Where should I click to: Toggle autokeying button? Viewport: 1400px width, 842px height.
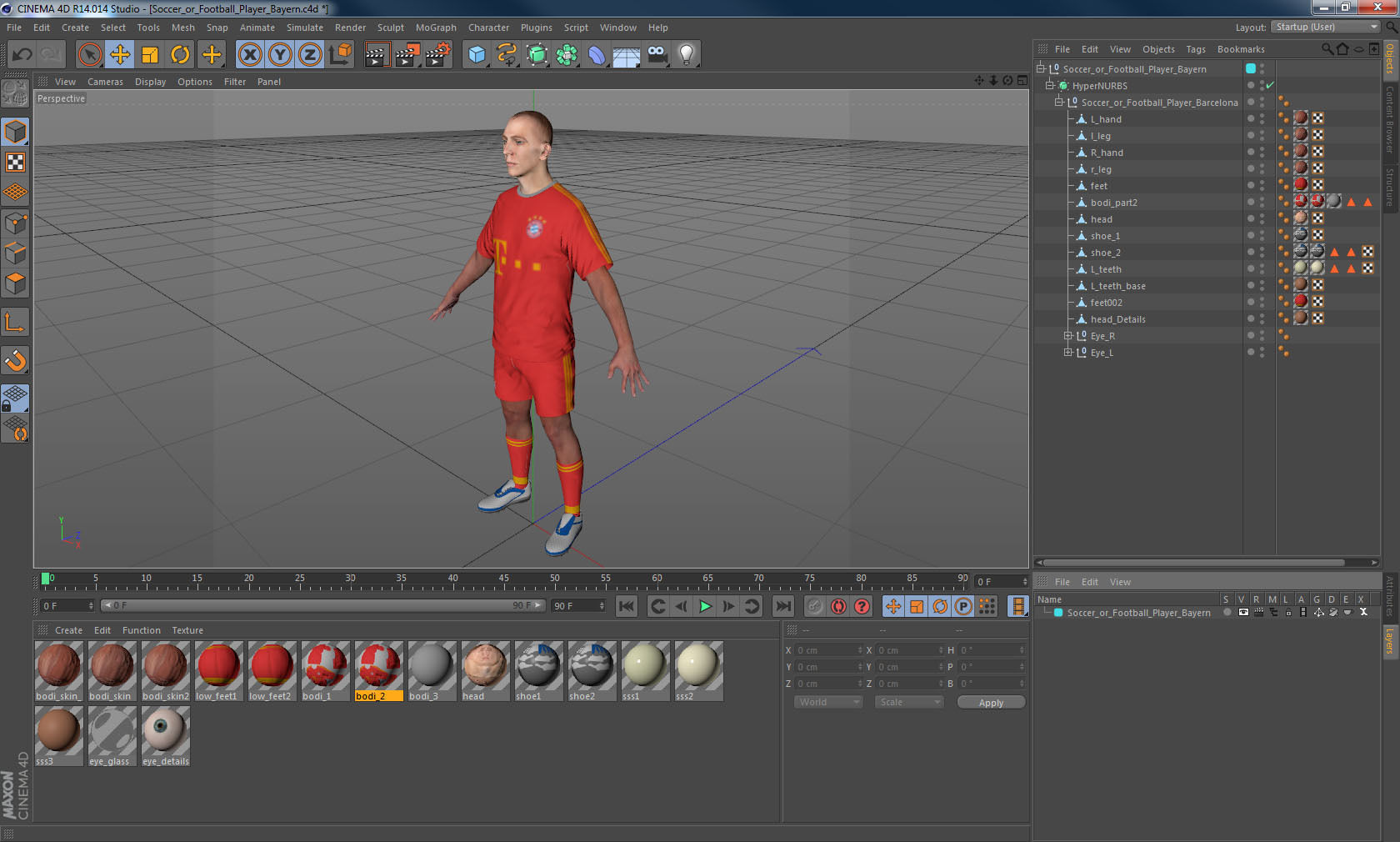click(x=838, y=606)
